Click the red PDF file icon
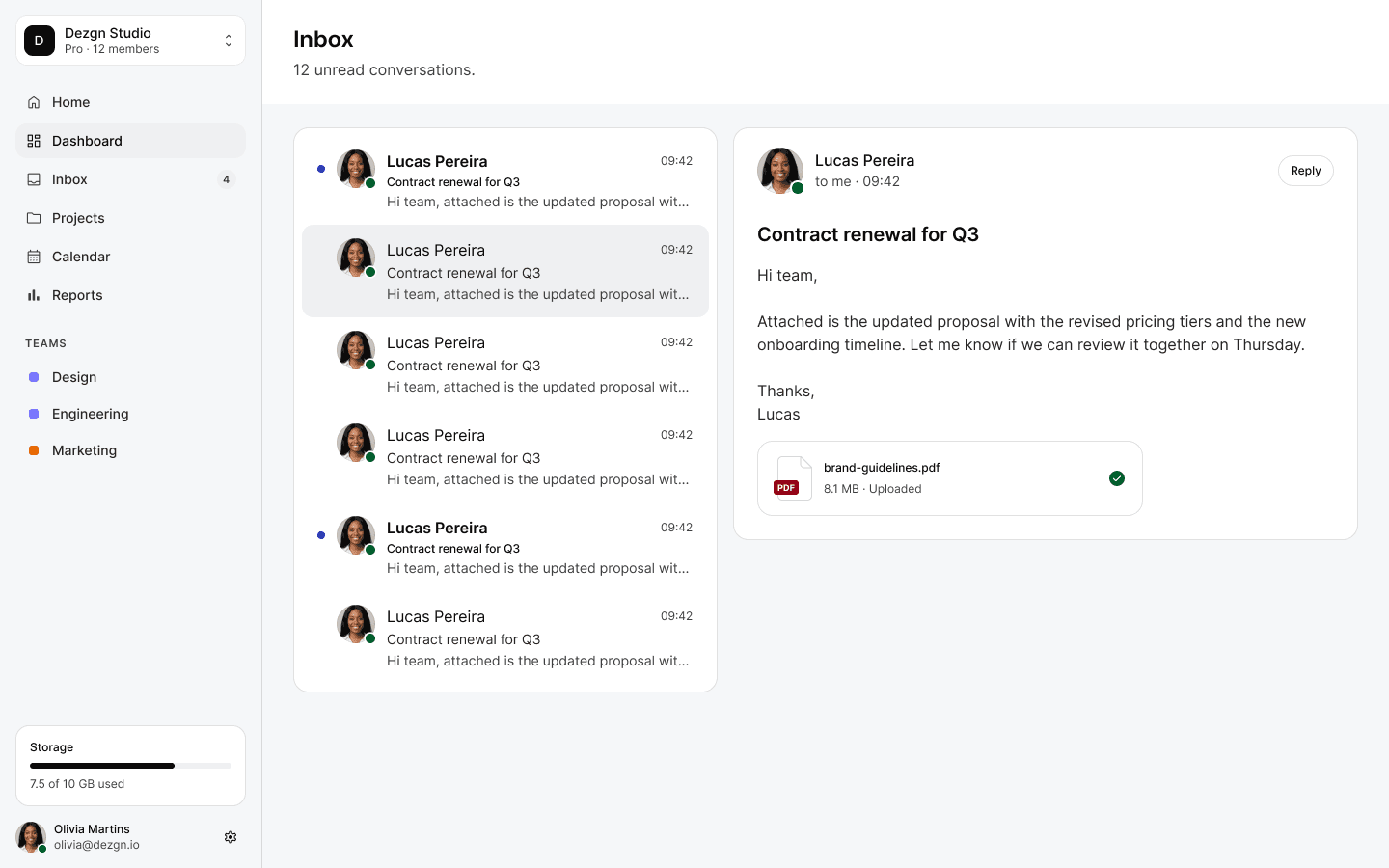 click(793, 478)
